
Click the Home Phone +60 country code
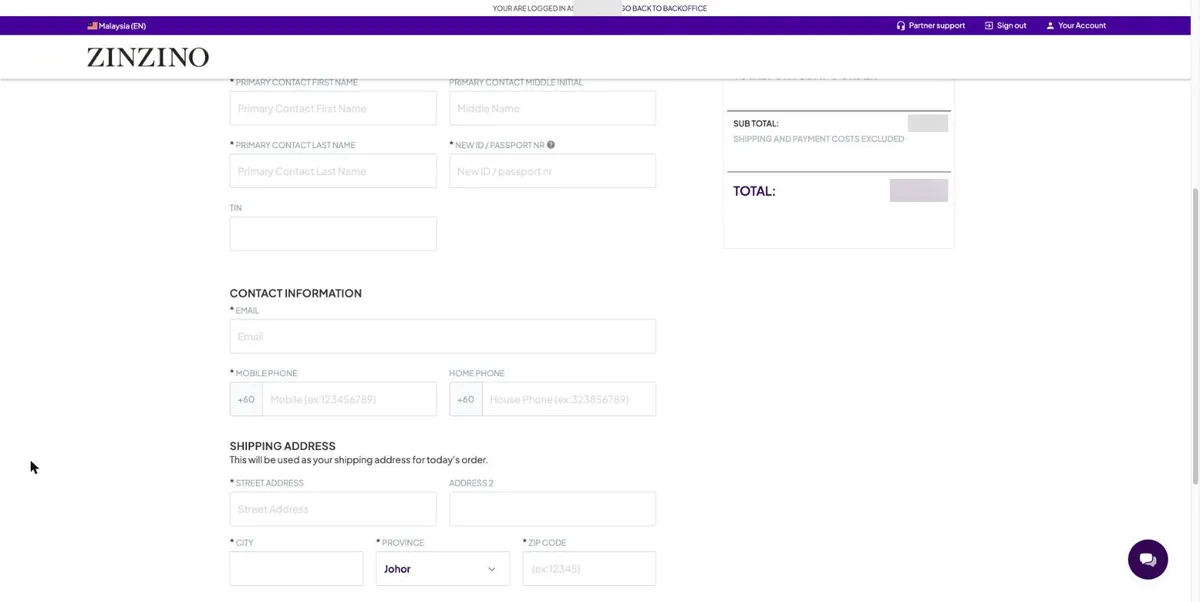466,399
